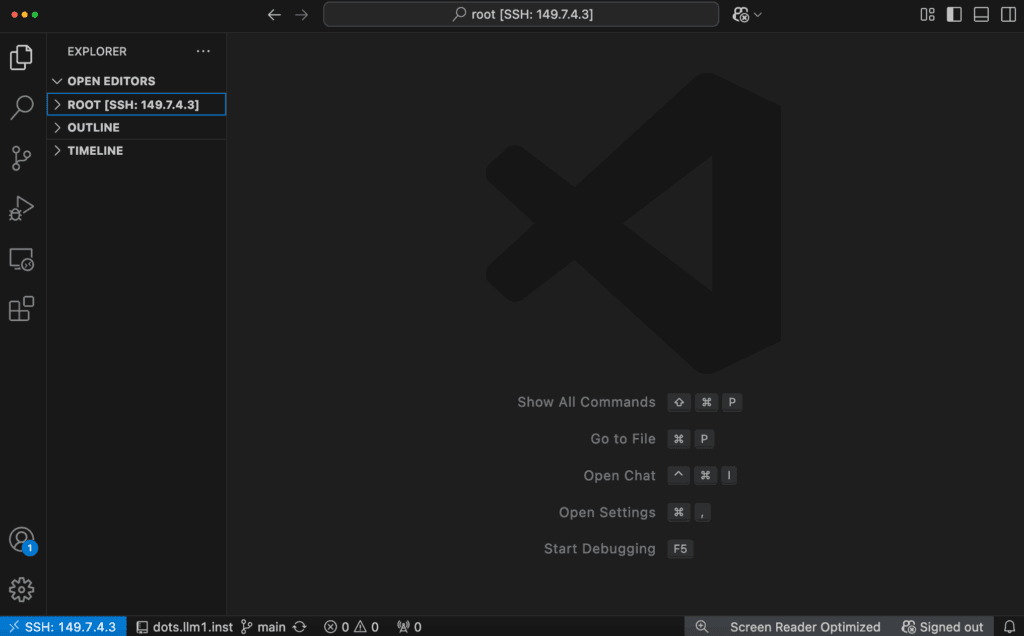
Task: Expand the ROOT [SSH: 149.7.4.3] folder
Action: point(136,104)
